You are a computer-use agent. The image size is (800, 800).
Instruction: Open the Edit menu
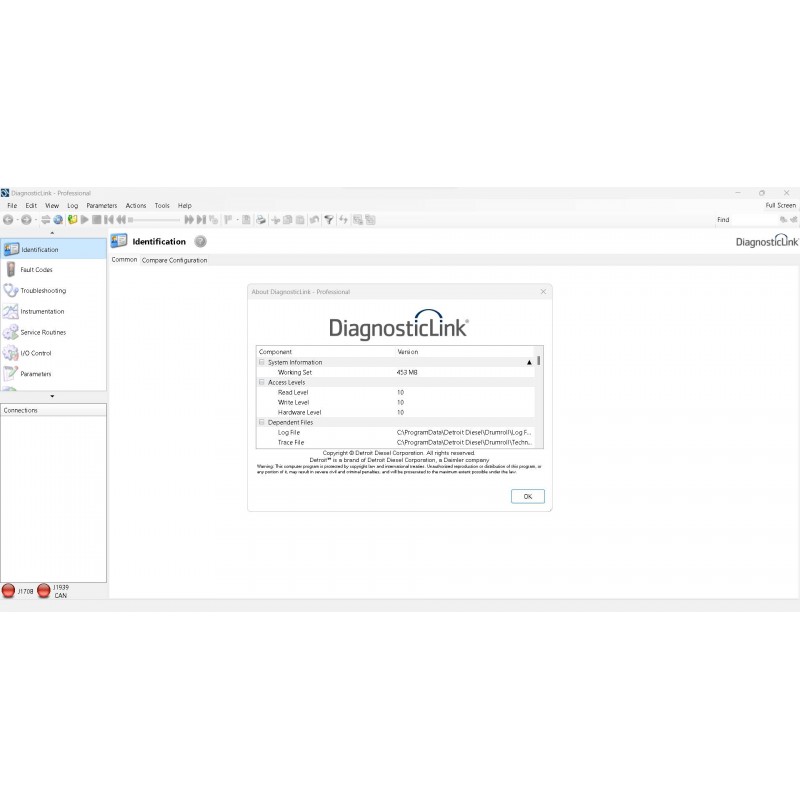click(x=31, y=206)
